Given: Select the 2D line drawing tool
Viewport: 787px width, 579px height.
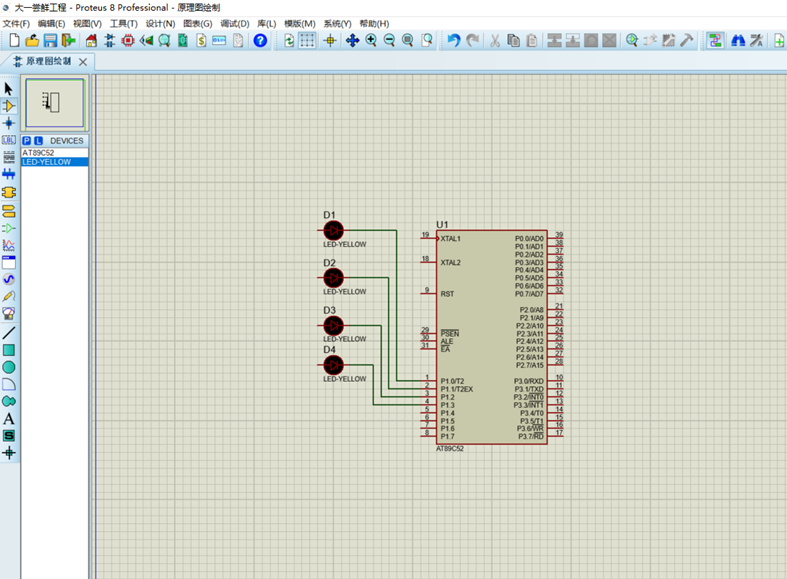Looking at the screenshot, I should [x=9, y=333].
